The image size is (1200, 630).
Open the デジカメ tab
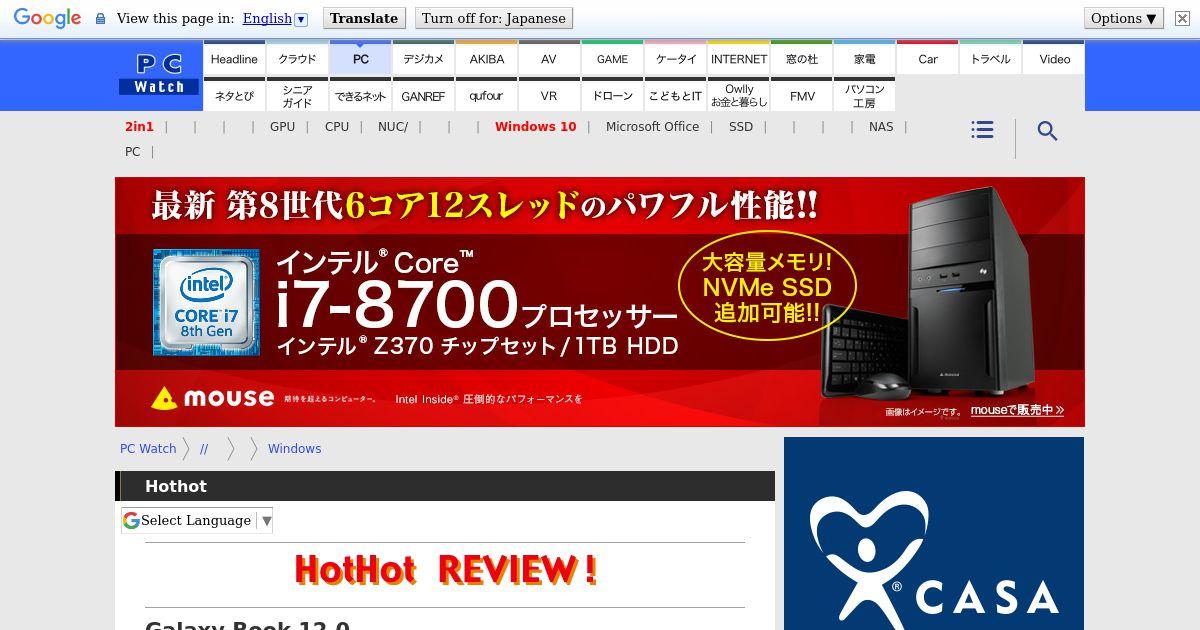click(423, 58)
